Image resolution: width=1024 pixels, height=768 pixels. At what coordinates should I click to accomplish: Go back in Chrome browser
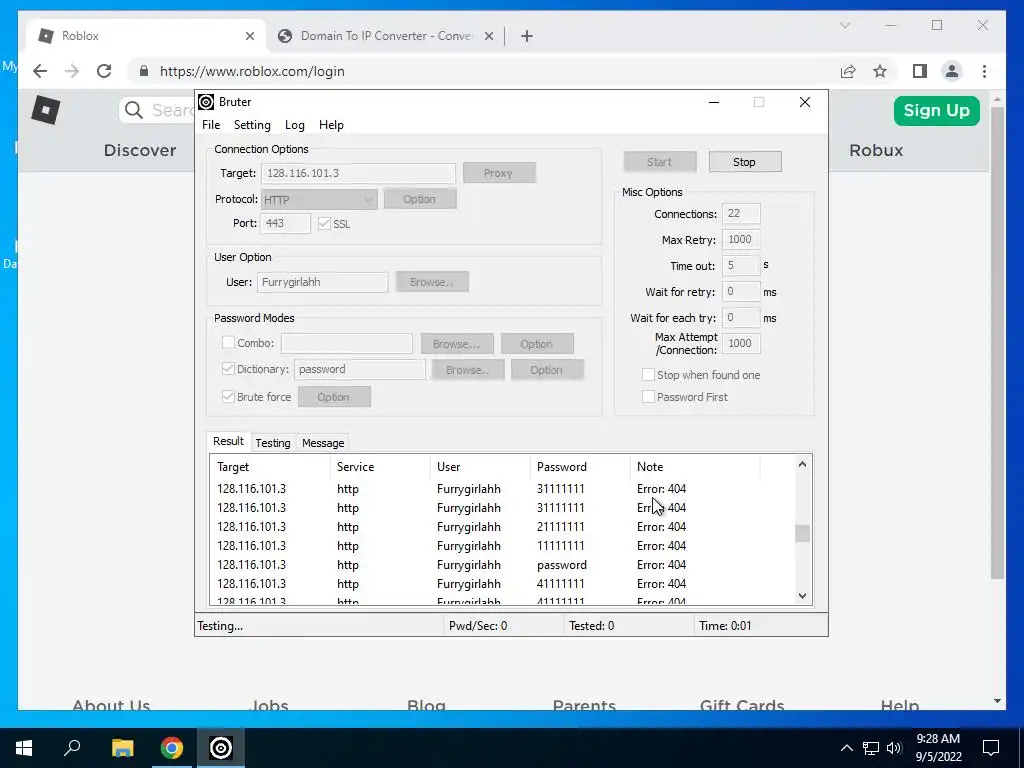(x=40, y=71)
